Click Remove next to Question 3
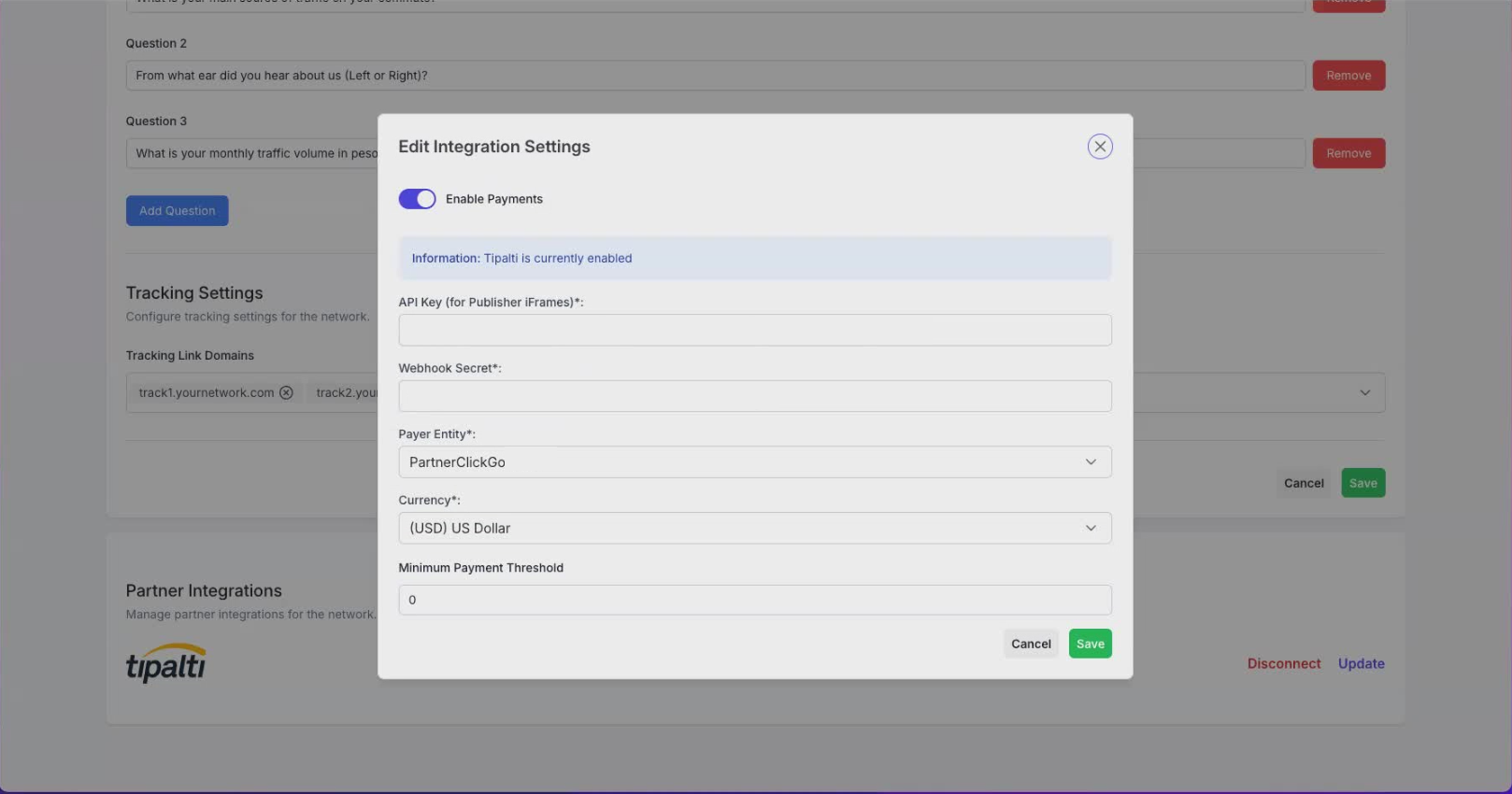 pyautogui.click(x=1348, y=153)
